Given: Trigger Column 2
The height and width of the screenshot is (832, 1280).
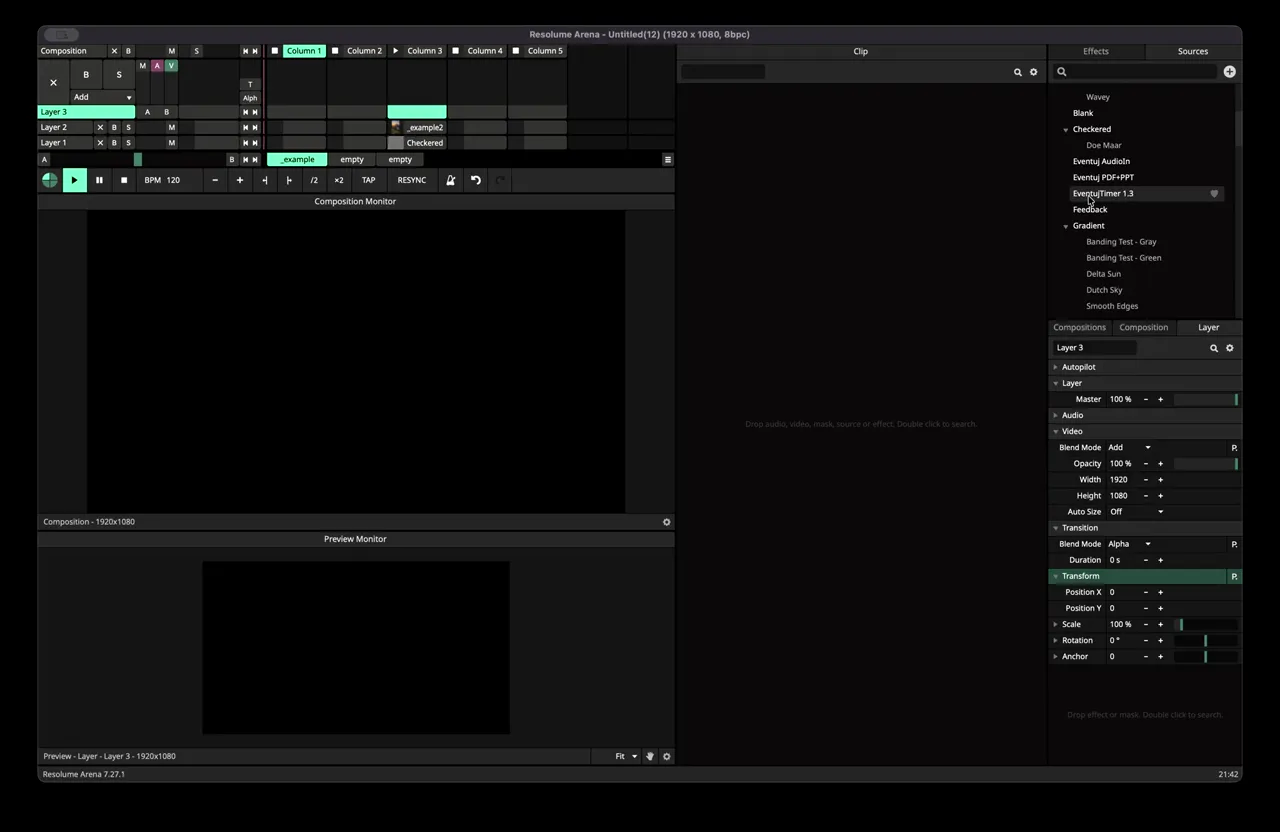Looking at the screenshot, I should [364, 51].
